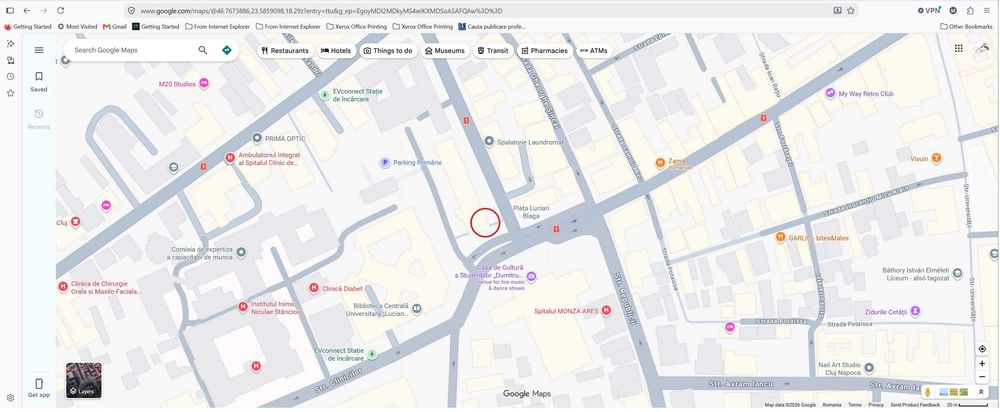1000x412 pixels.
Task: Select the Pharmacies chip
Action: tap(544, 50)
